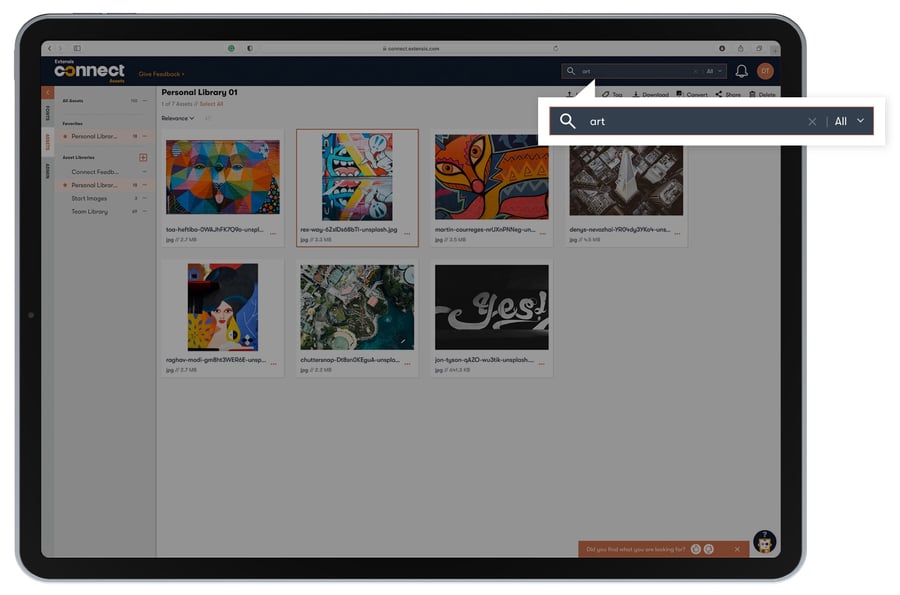Click the browser share icon
Image resolution: width=900 pixels, height=595 pixels.
pos(740,49)
